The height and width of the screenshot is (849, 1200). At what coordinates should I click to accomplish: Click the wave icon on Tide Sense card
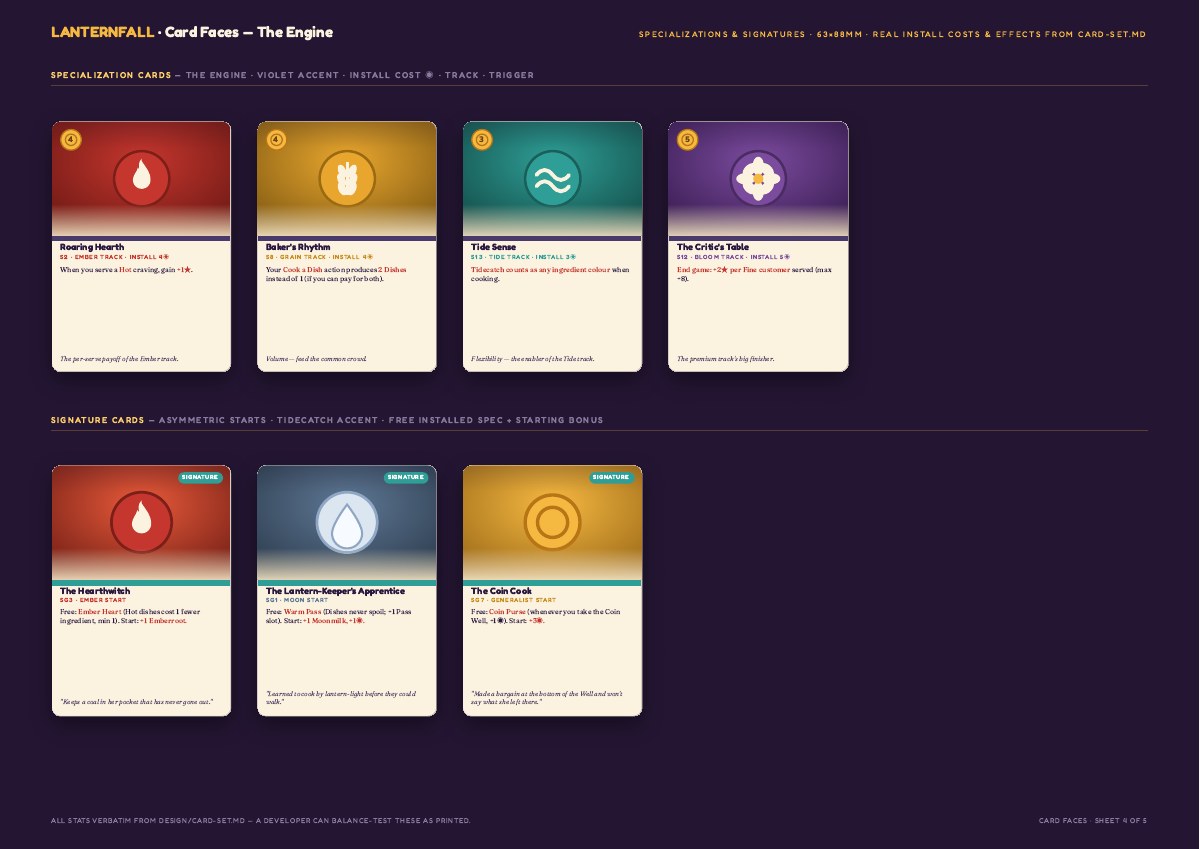(x=553, y=178)
